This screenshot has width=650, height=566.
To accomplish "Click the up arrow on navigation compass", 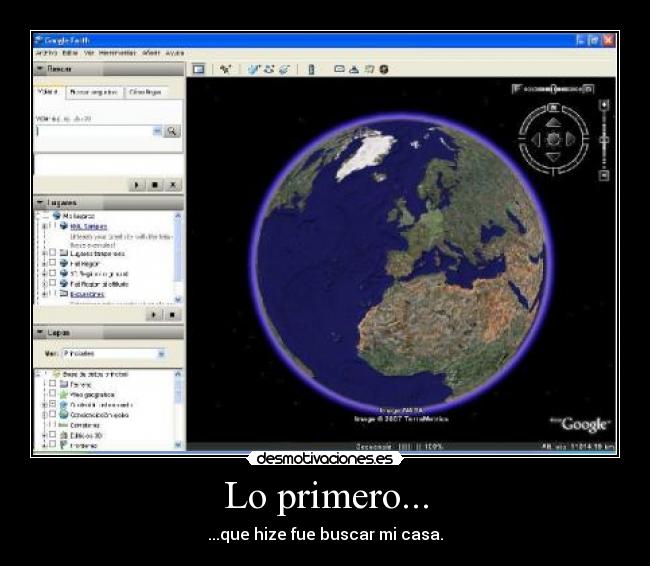I will (x=553, y=122).
